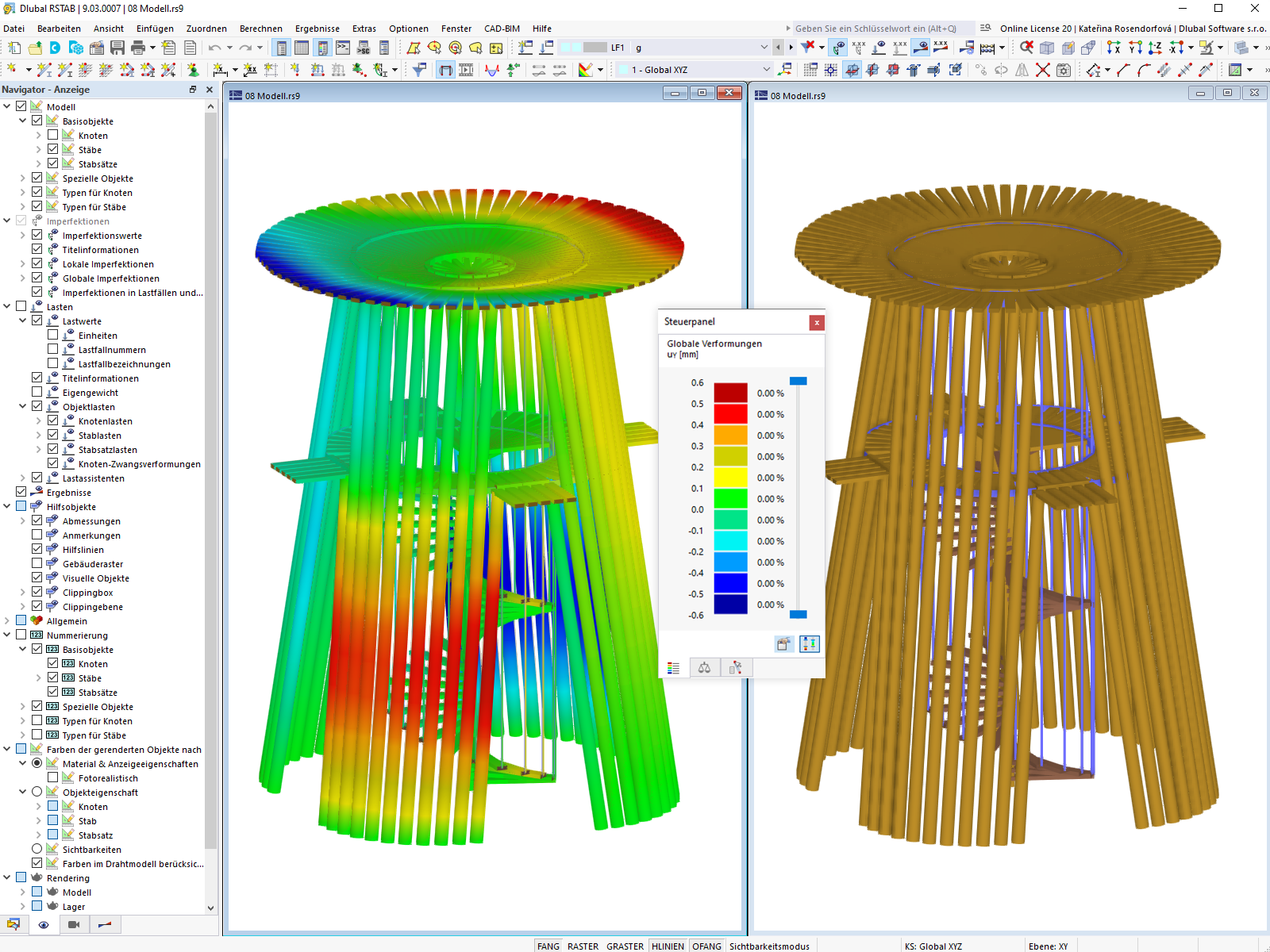Toggle the Lastfallnummern checkbox
This screenshot has width=1270, height=952.
tap(53, 349)
